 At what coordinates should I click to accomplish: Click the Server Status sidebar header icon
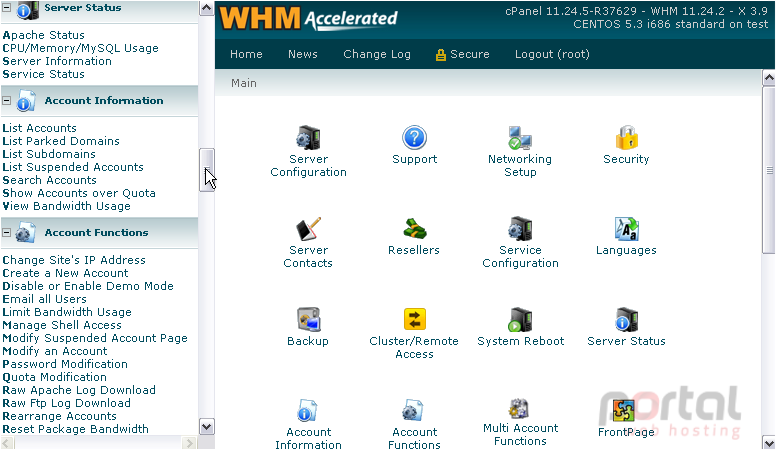(27, 9)
